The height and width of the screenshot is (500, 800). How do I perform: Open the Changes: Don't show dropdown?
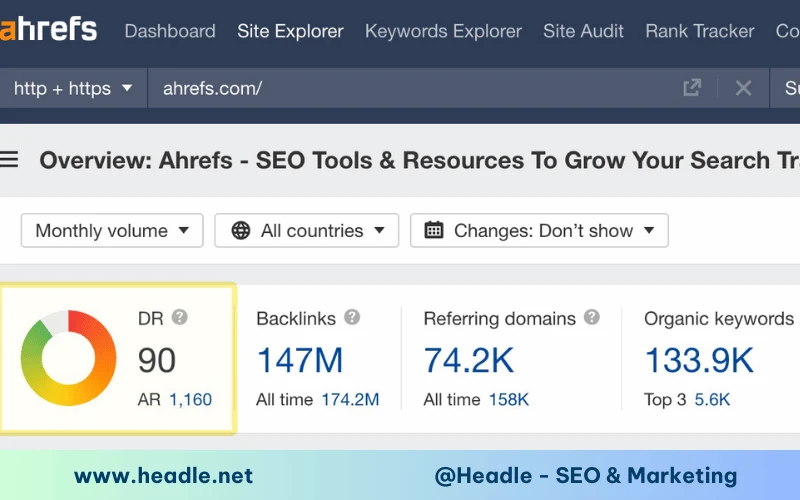(x=539, y=231)
